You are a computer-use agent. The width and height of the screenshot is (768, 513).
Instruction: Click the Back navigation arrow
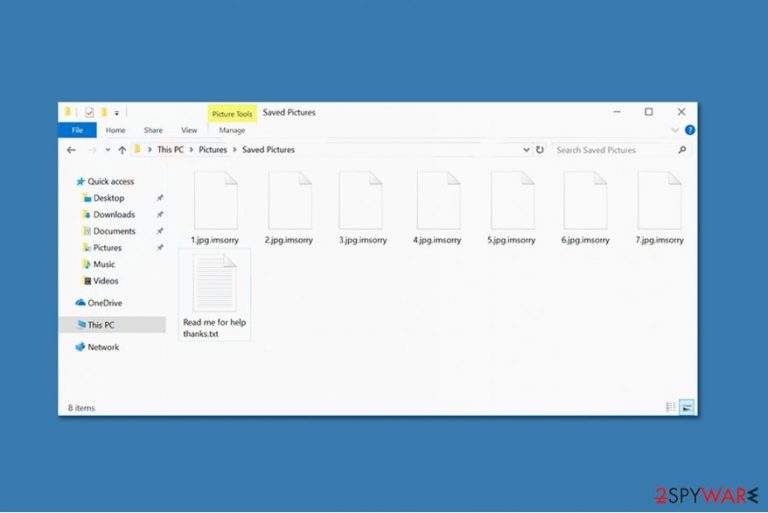tap(72, 150)
